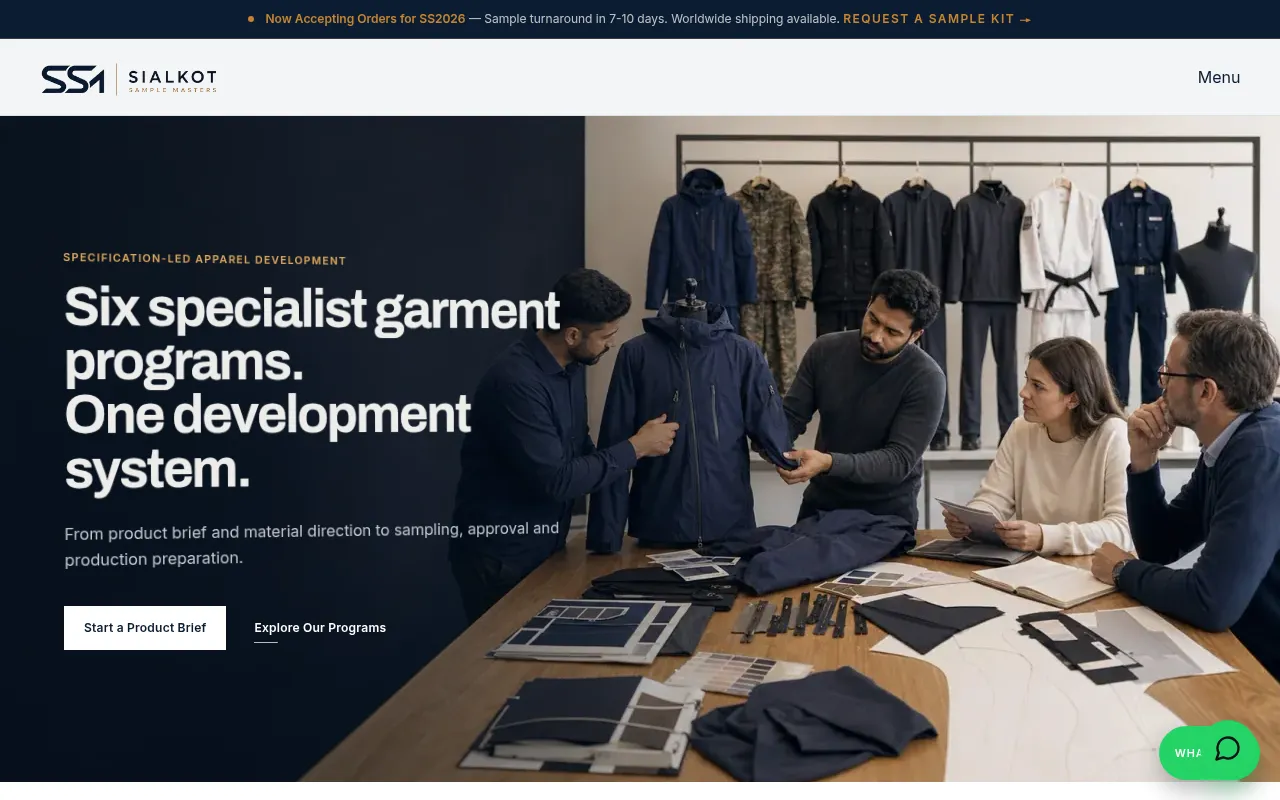The height and width of the screenshot is (800, 1280).
Task: Click the sample turnaround in 7-10 days text
Action: point(574,19)
